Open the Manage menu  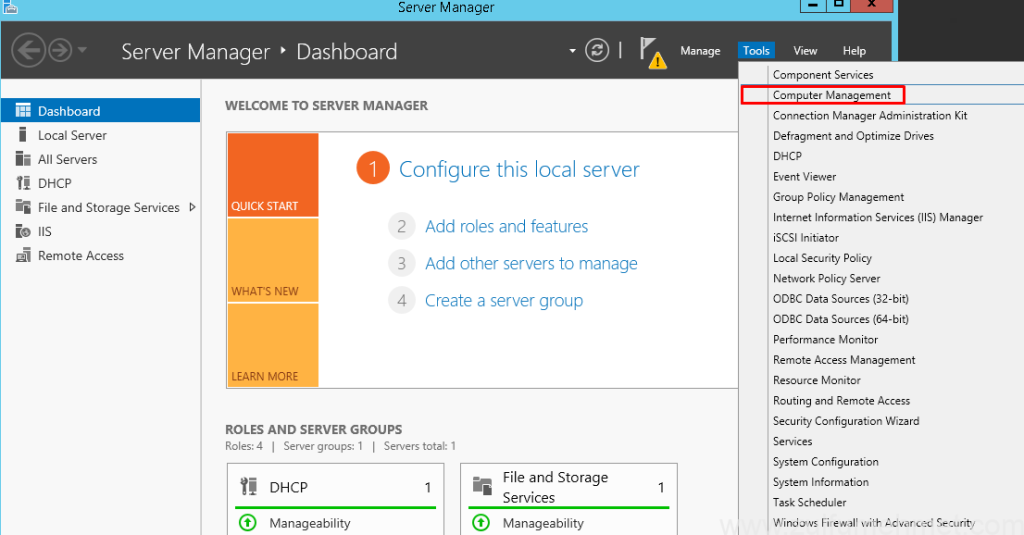coord(700,51)
